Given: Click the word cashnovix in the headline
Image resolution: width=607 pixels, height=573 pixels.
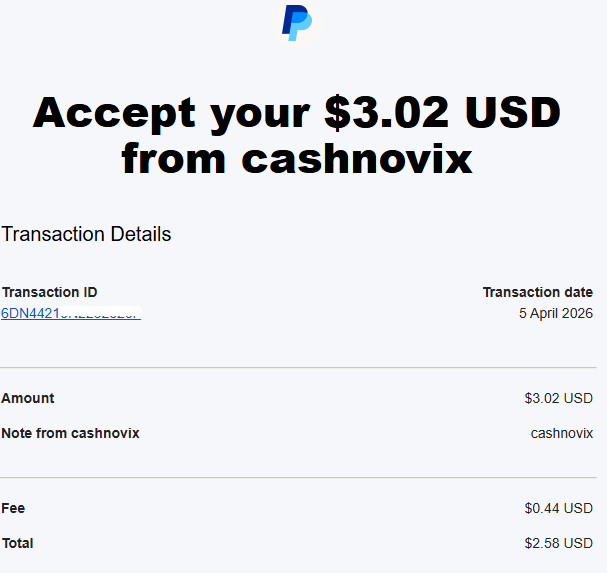Looking at the screenshot, I should point(357,159).
